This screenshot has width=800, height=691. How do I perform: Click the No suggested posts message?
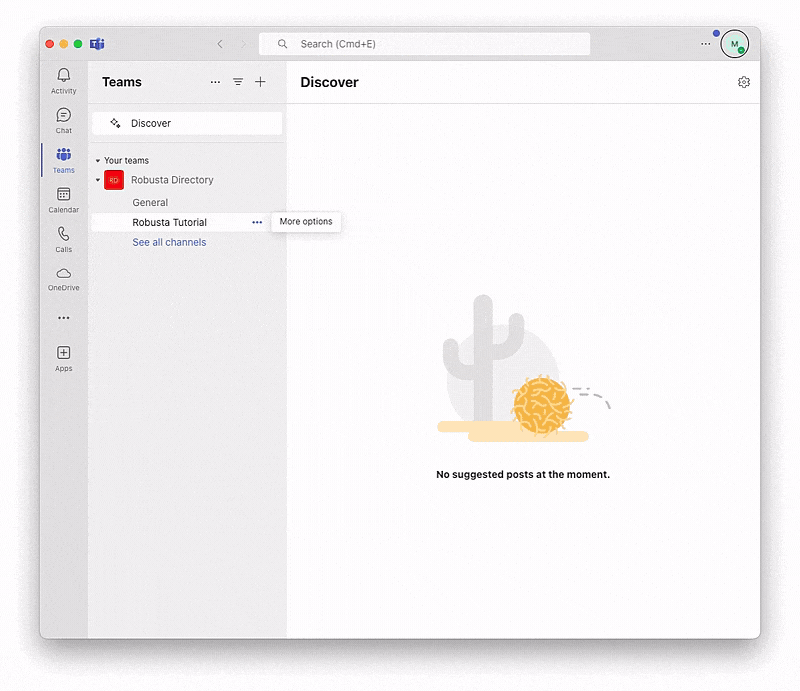(x=523, y=475)
